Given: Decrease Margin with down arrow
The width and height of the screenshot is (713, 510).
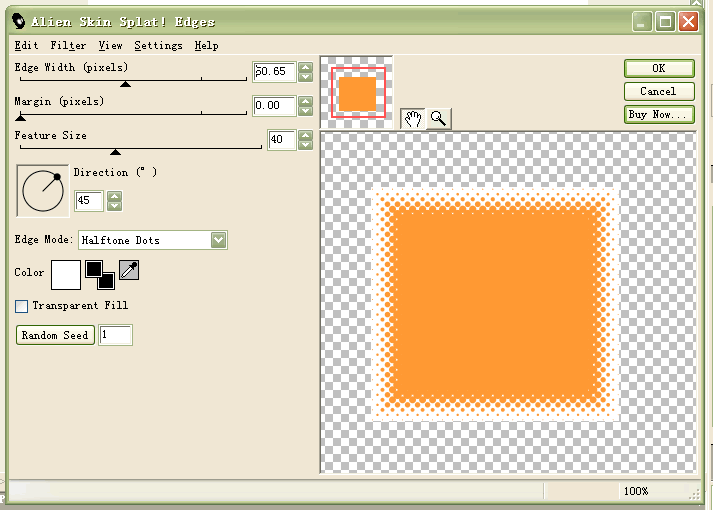Looking at the screenshot, I should click(x=306, y=111).
